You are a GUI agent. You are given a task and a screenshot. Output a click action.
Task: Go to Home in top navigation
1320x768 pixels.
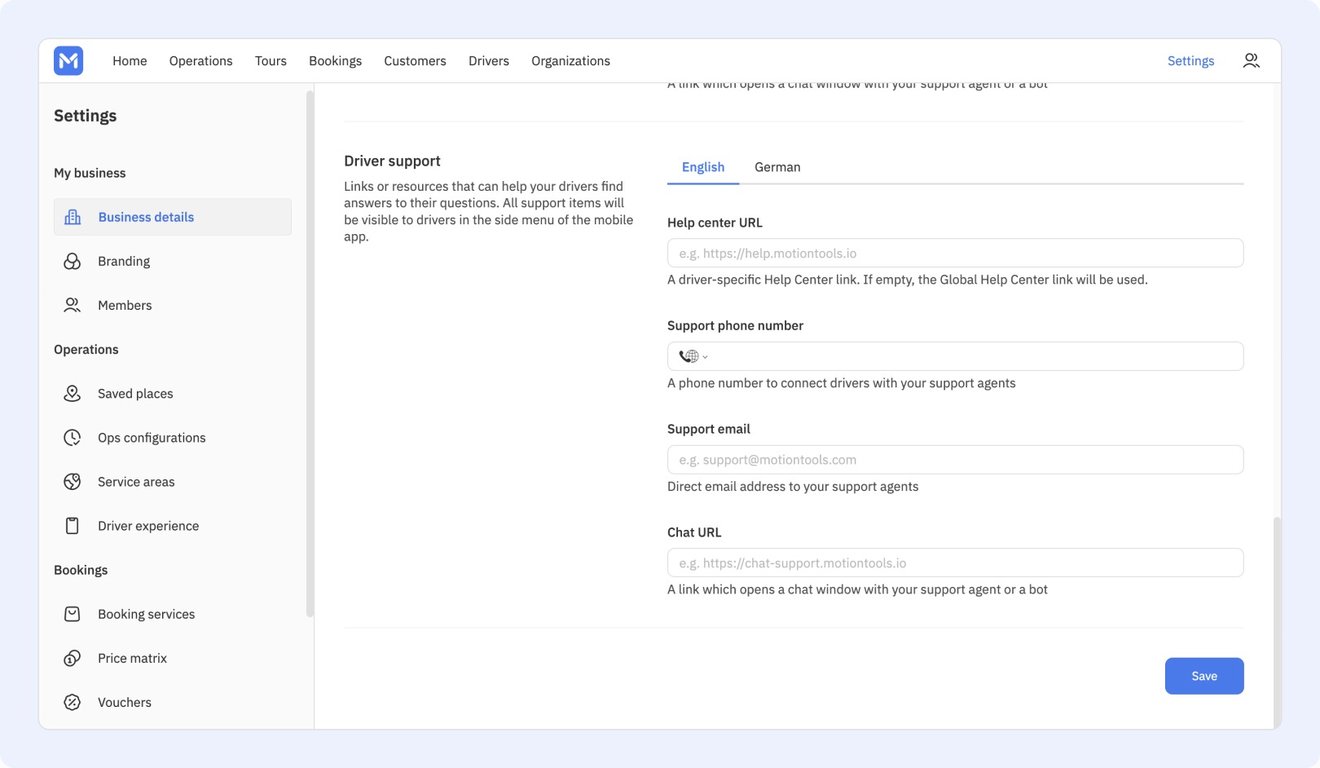click(130, 61)
